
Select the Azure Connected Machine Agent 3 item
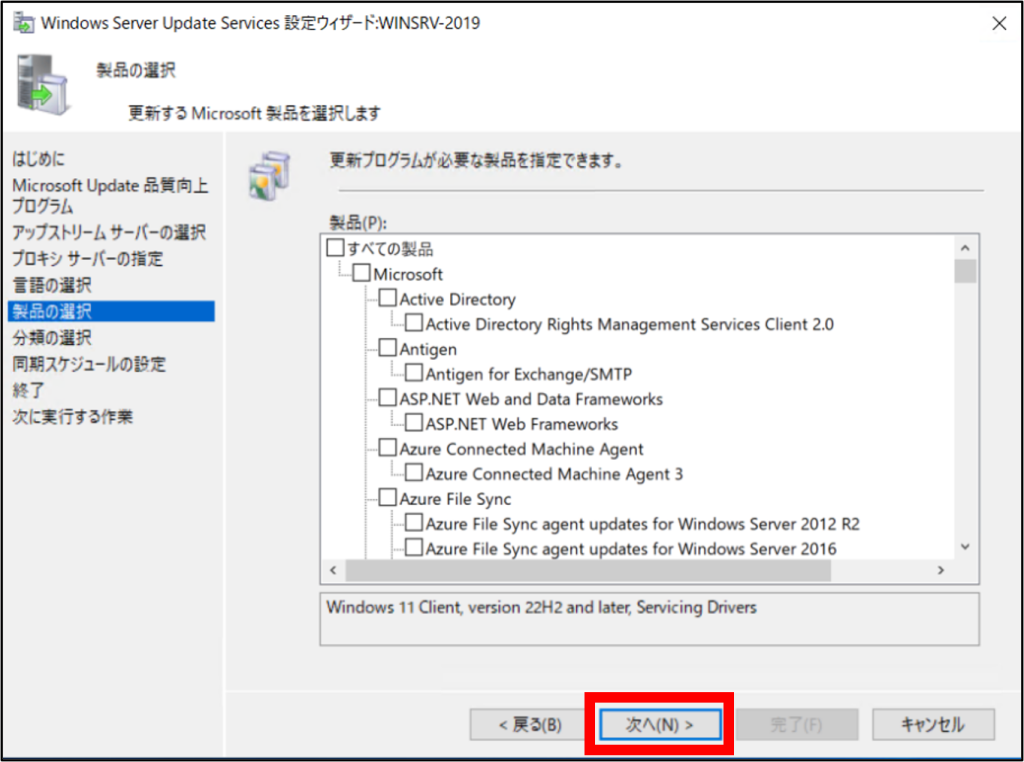[554, 474]
